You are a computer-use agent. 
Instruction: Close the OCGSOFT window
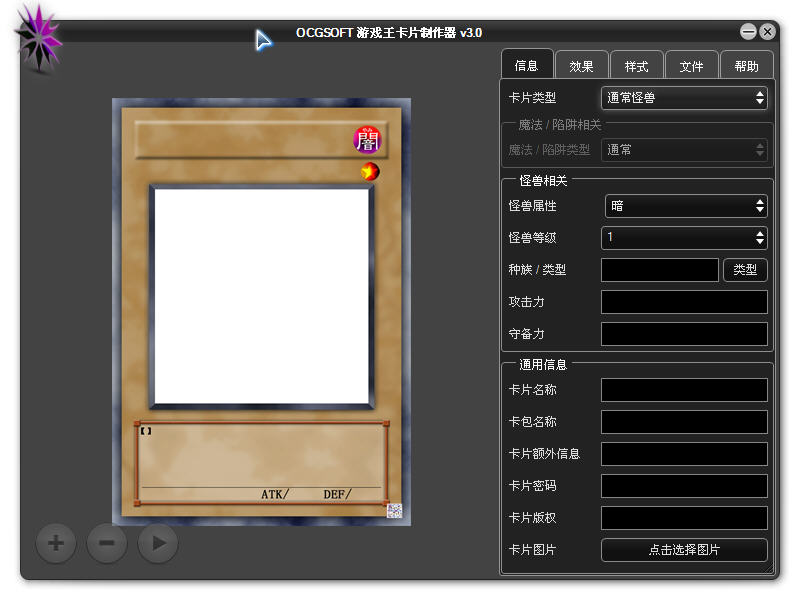(767, 32)
